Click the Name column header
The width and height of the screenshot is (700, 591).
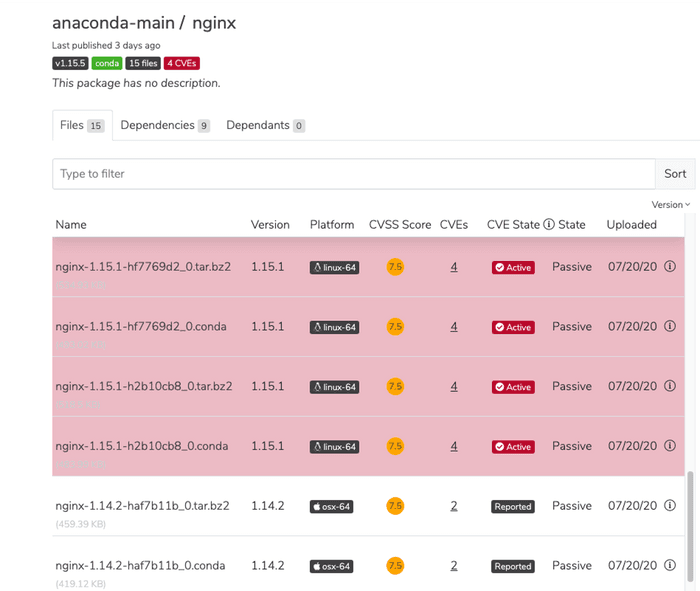click(71, 225)
